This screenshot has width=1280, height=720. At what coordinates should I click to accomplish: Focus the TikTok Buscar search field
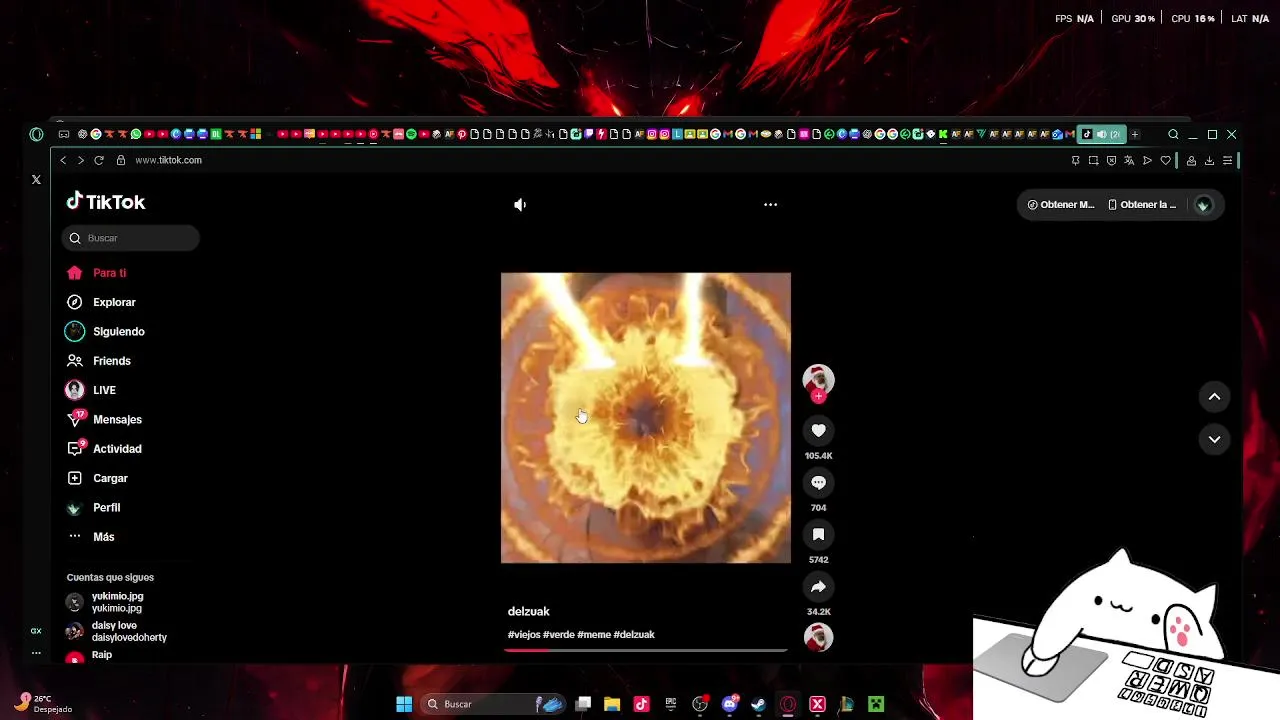[130, 238]
